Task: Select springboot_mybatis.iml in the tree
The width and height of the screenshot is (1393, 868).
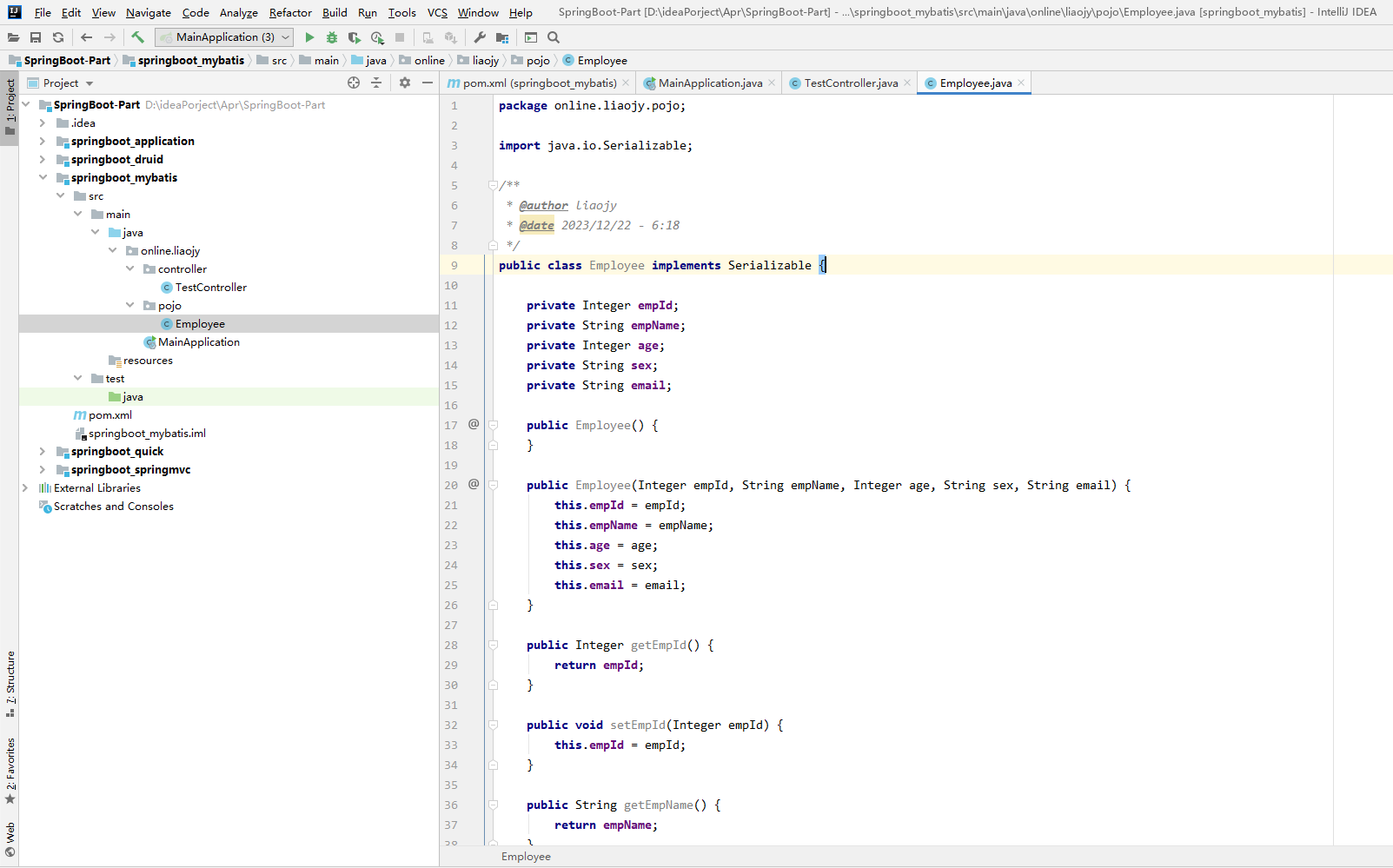Action: [x=147, y=433]
